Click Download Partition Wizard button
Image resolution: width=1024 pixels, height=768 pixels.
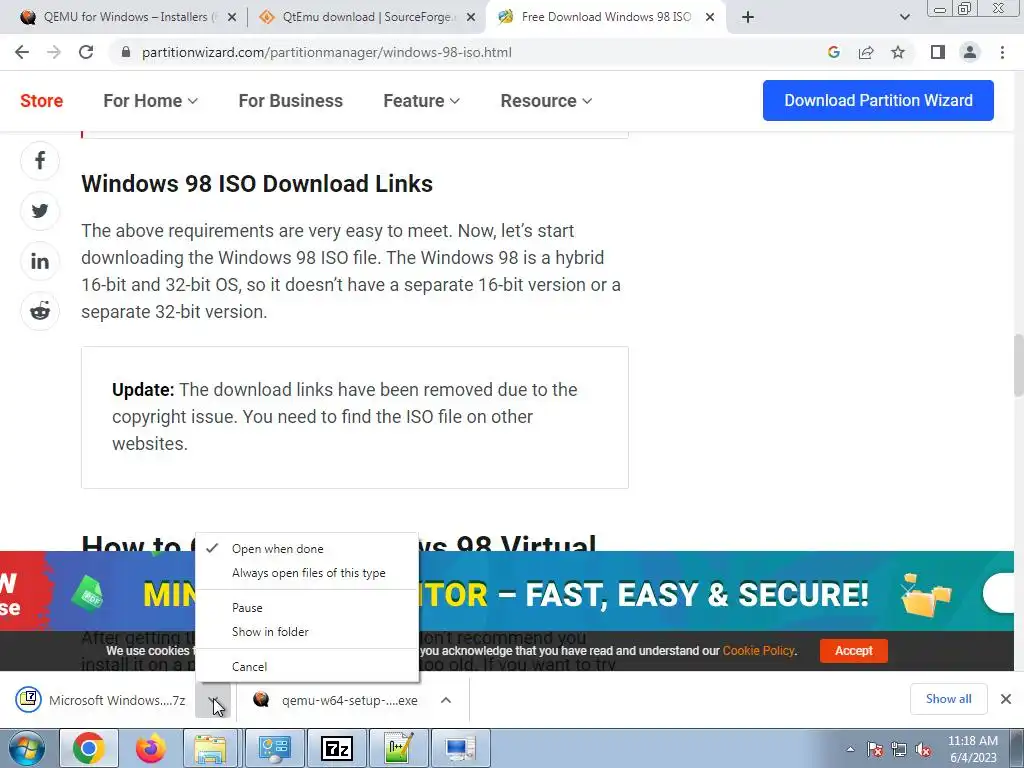878,101
